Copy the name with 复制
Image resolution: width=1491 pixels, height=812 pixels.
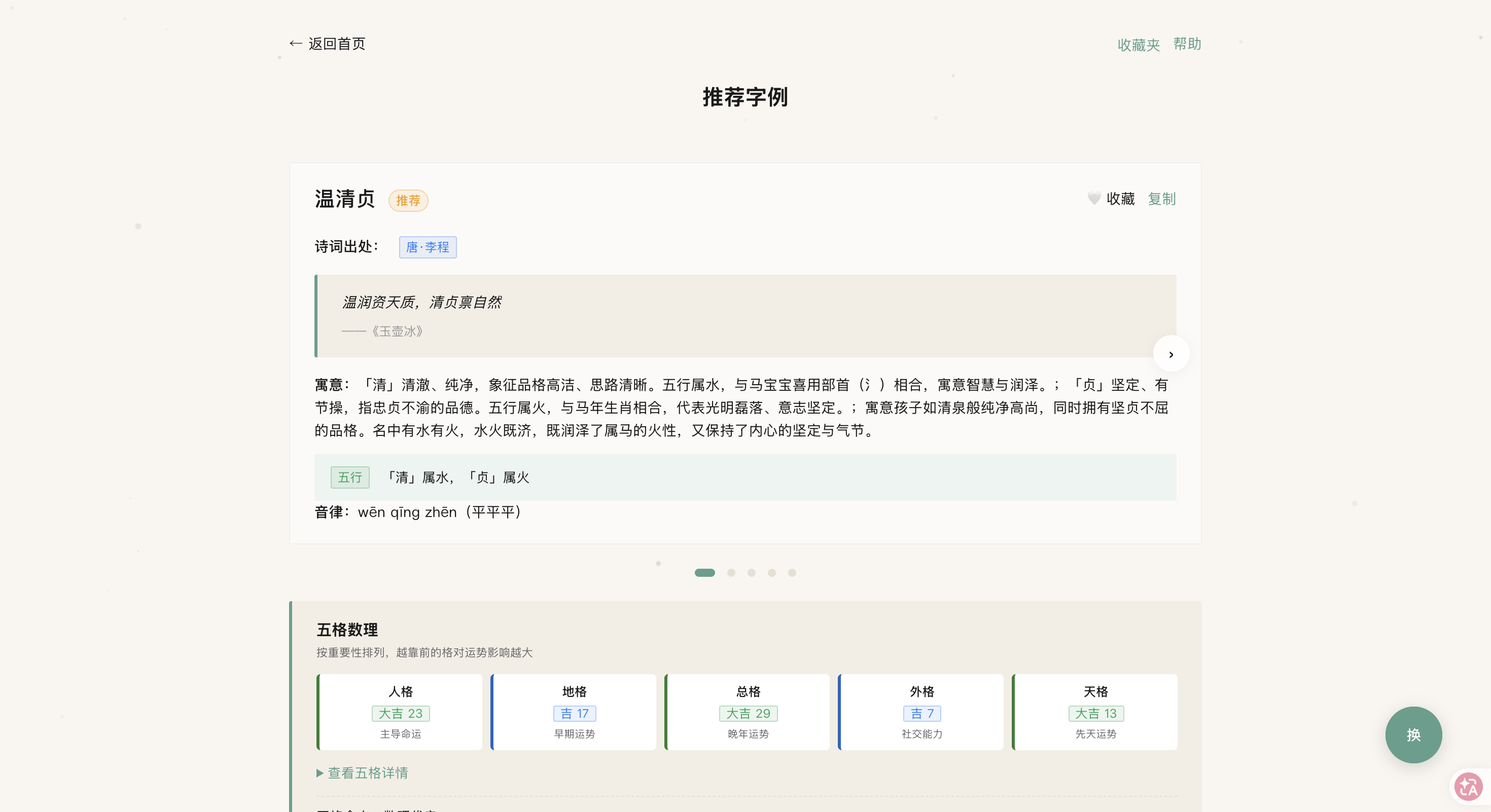1162,199
